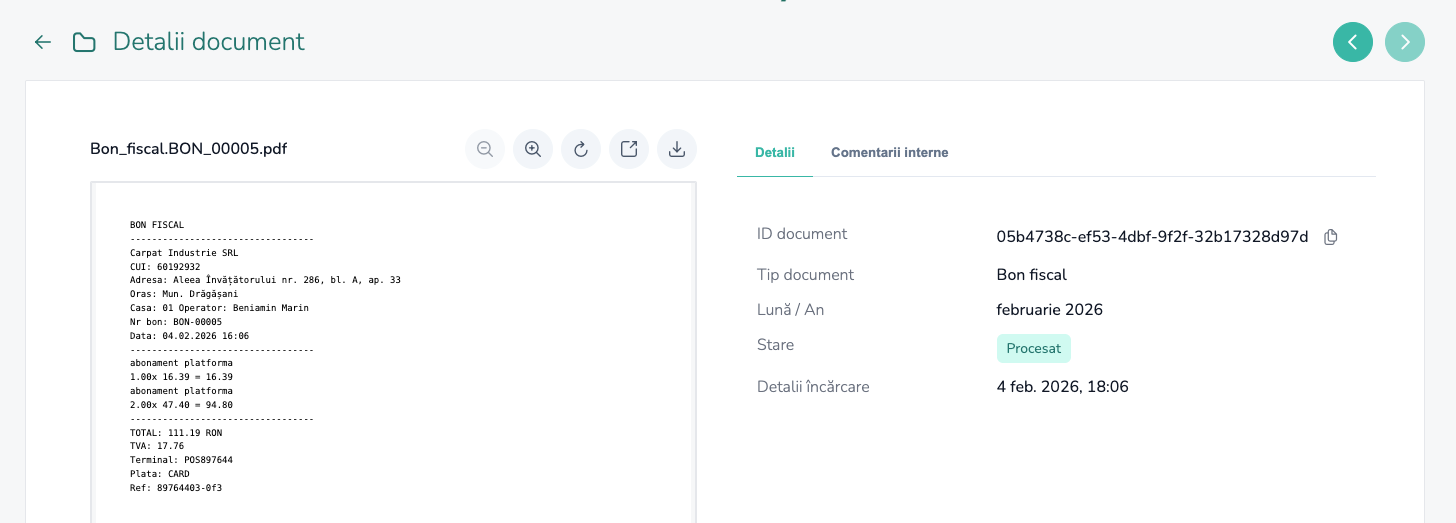
Task: Open the PDF in a new window
Action: click(629, 149)
